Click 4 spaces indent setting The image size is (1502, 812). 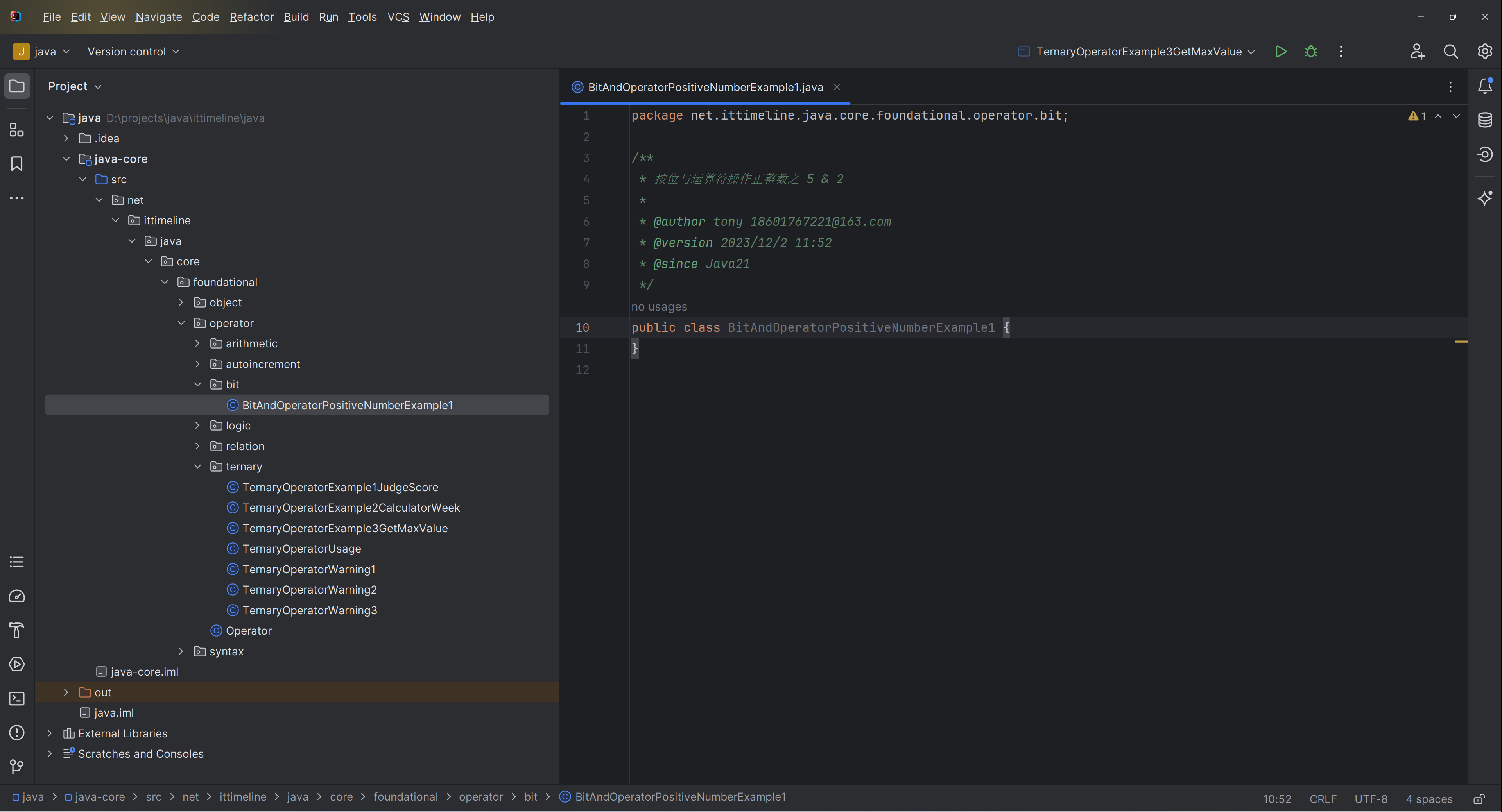pyautogui.click(x=1429, y=799)
